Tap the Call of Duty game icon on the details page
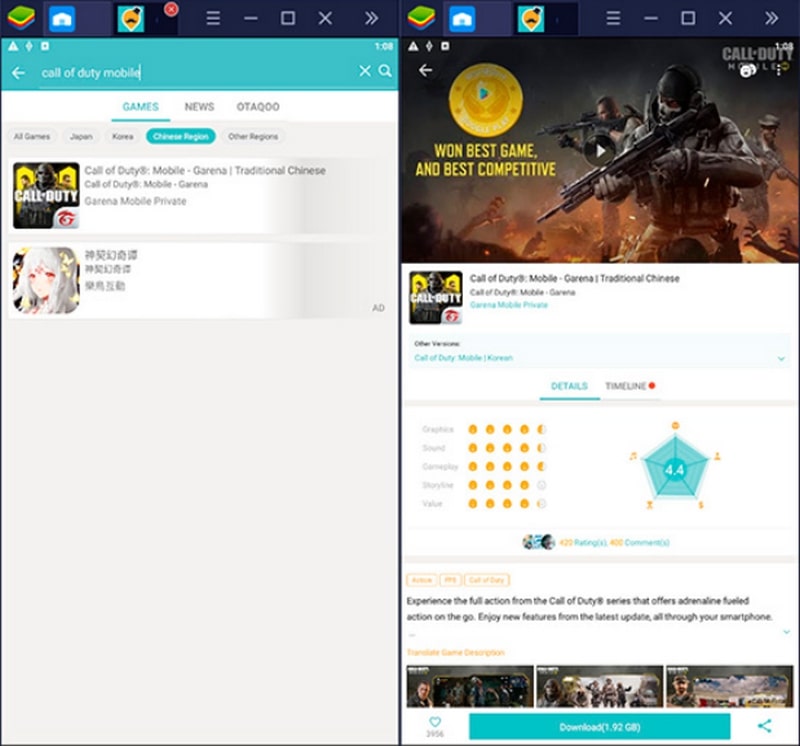 coord(436,297)
